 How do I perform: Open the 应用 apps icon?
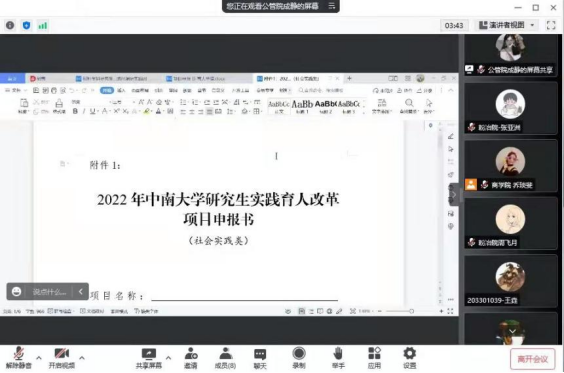coord(374,358)
